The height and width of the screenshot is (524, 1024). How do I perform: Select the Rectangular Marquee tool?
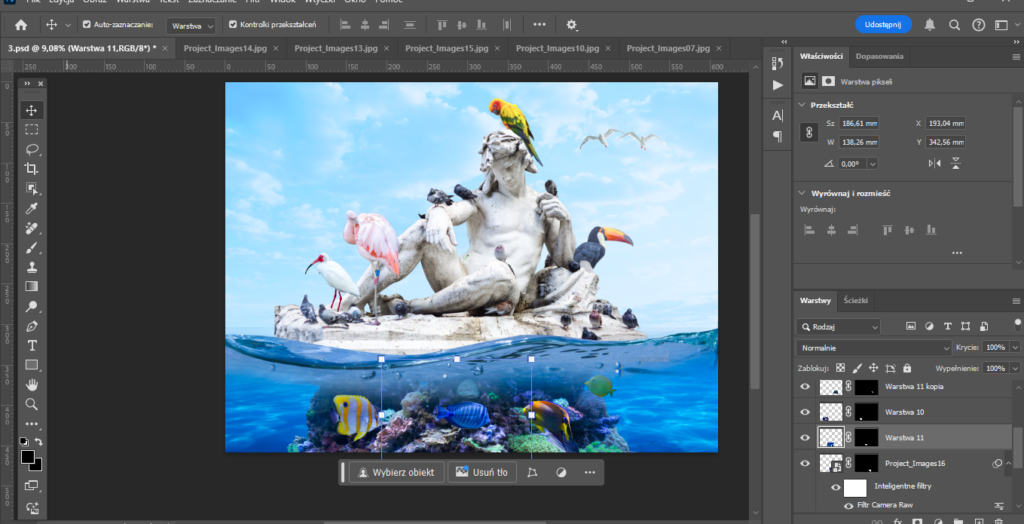click(x=31, y=129)
